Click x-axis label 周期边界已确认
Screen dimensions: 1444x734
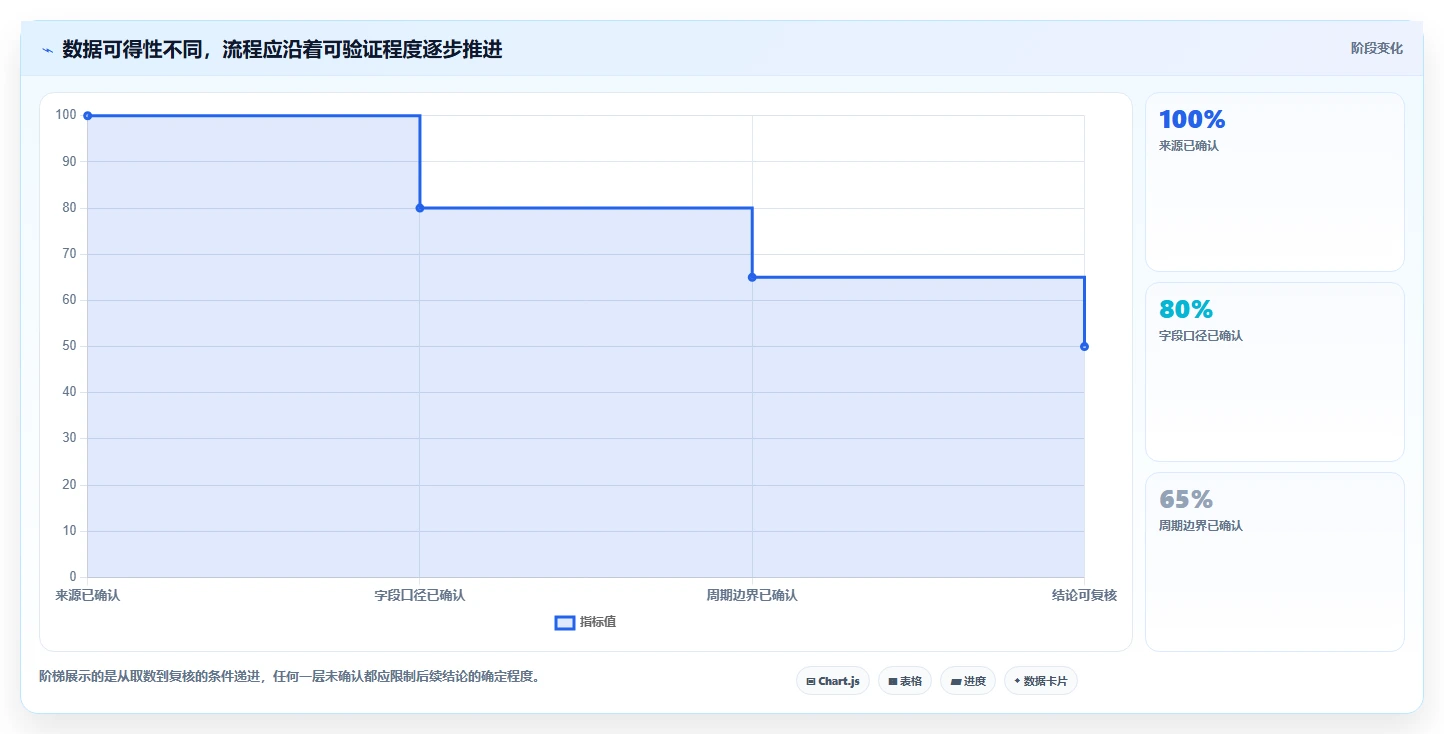click(x=752, y=595)
